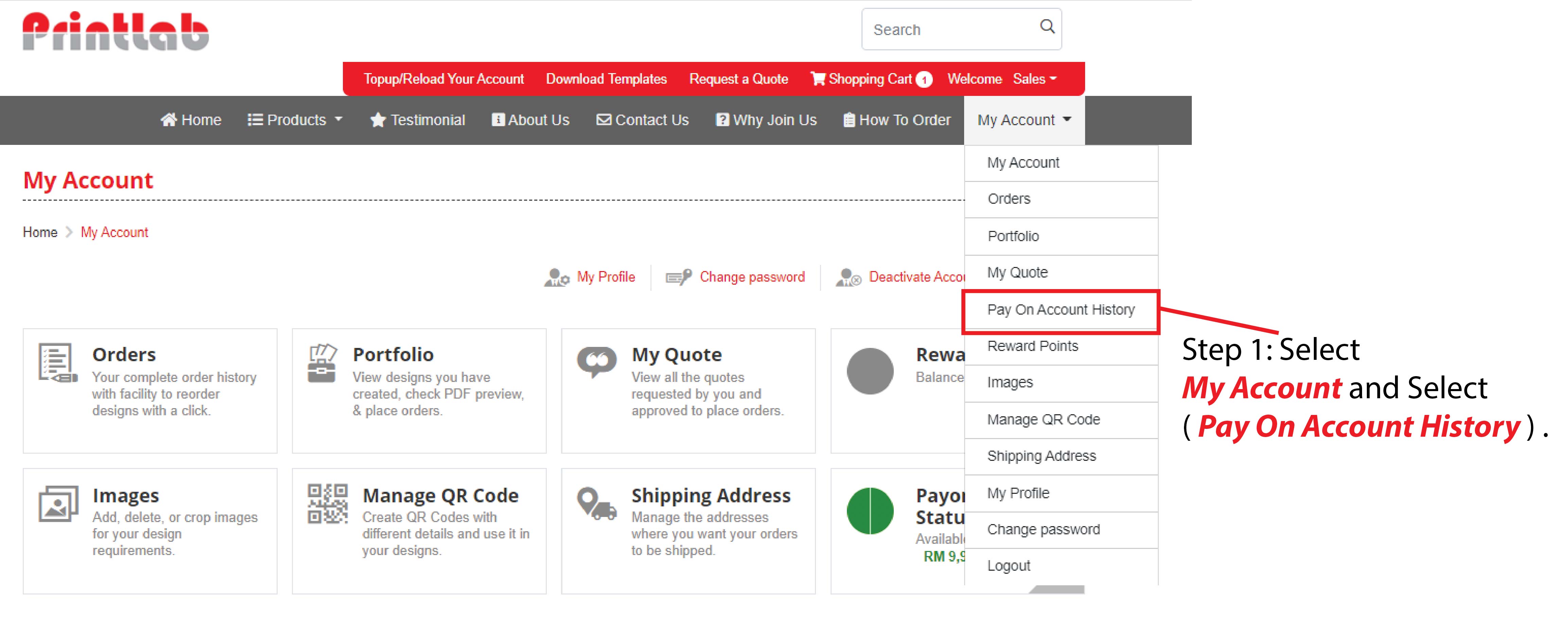Open the Topup/Reload Your Account link
This screenshot has width=1568, height=620.
click(x=443, y=79)
